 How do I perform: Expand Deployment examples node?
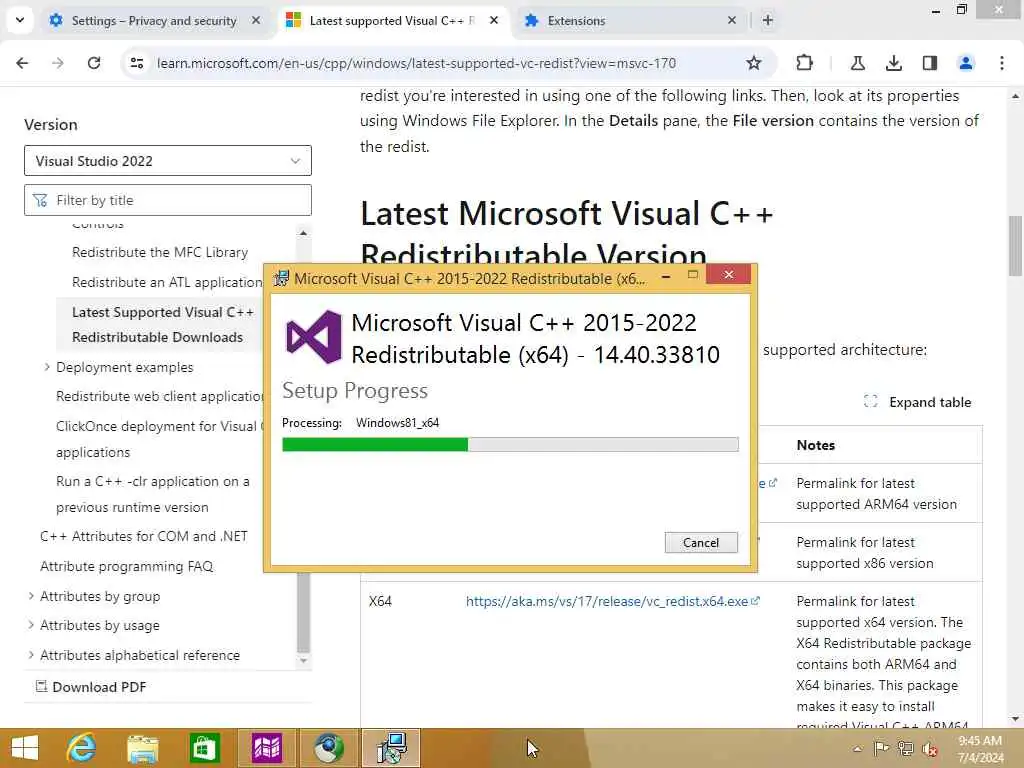[47, 367]
